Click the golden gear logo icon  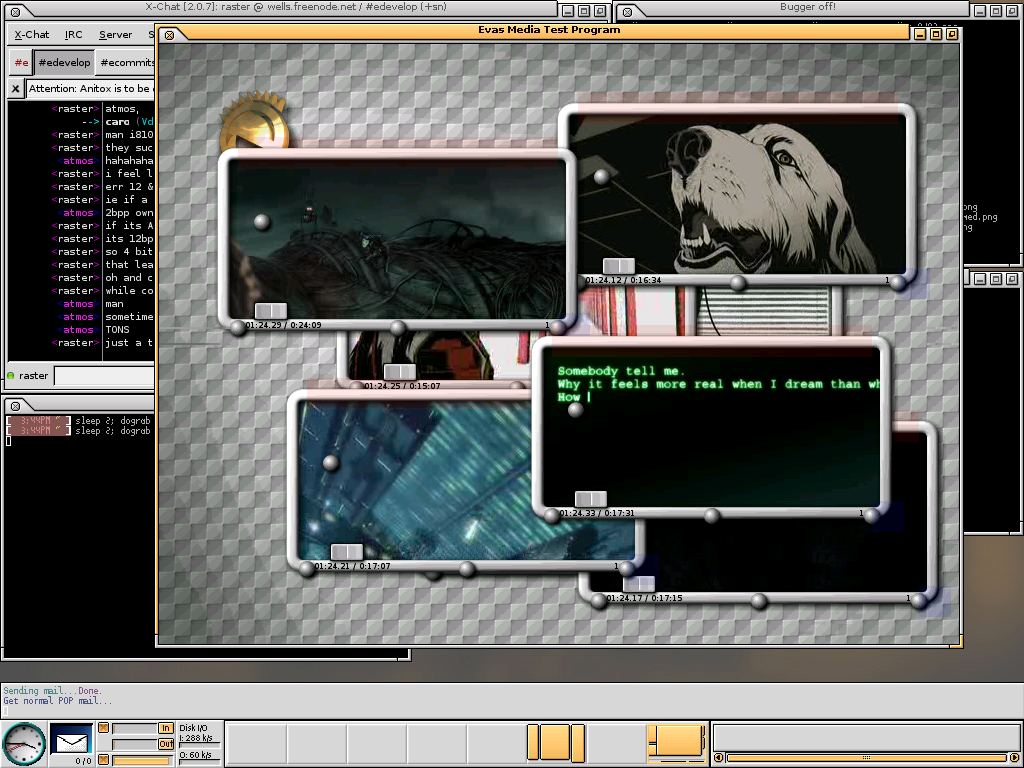[250, 122]
